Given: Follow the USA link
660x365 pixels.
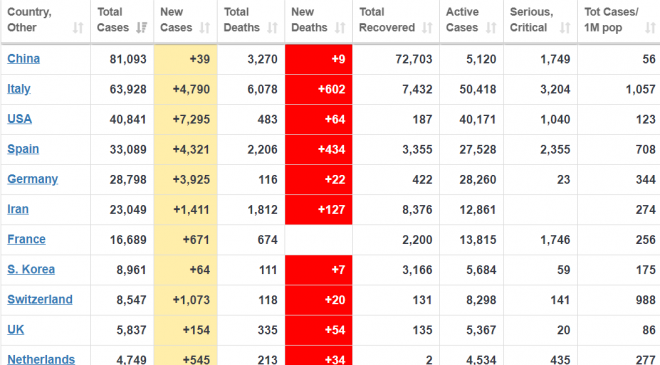Looking at the screenshot, I should [x=19, y=119].
